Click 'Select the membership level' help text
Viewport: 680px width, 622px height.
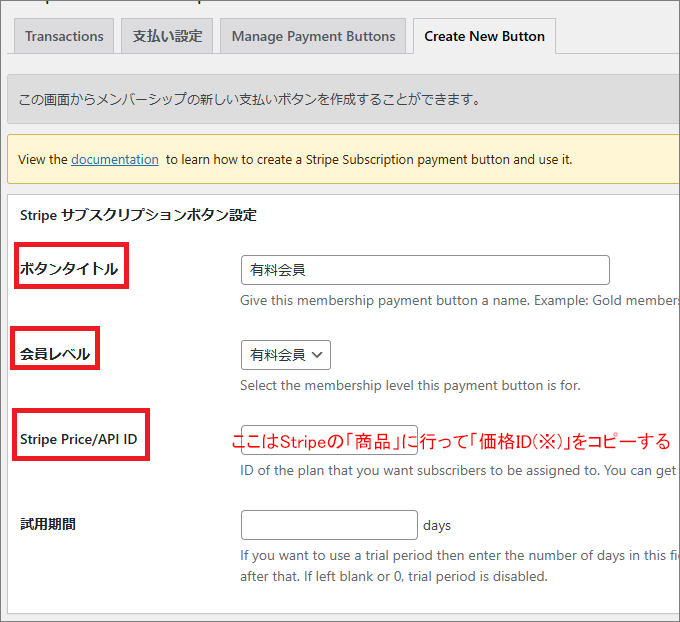pos(410,385)
